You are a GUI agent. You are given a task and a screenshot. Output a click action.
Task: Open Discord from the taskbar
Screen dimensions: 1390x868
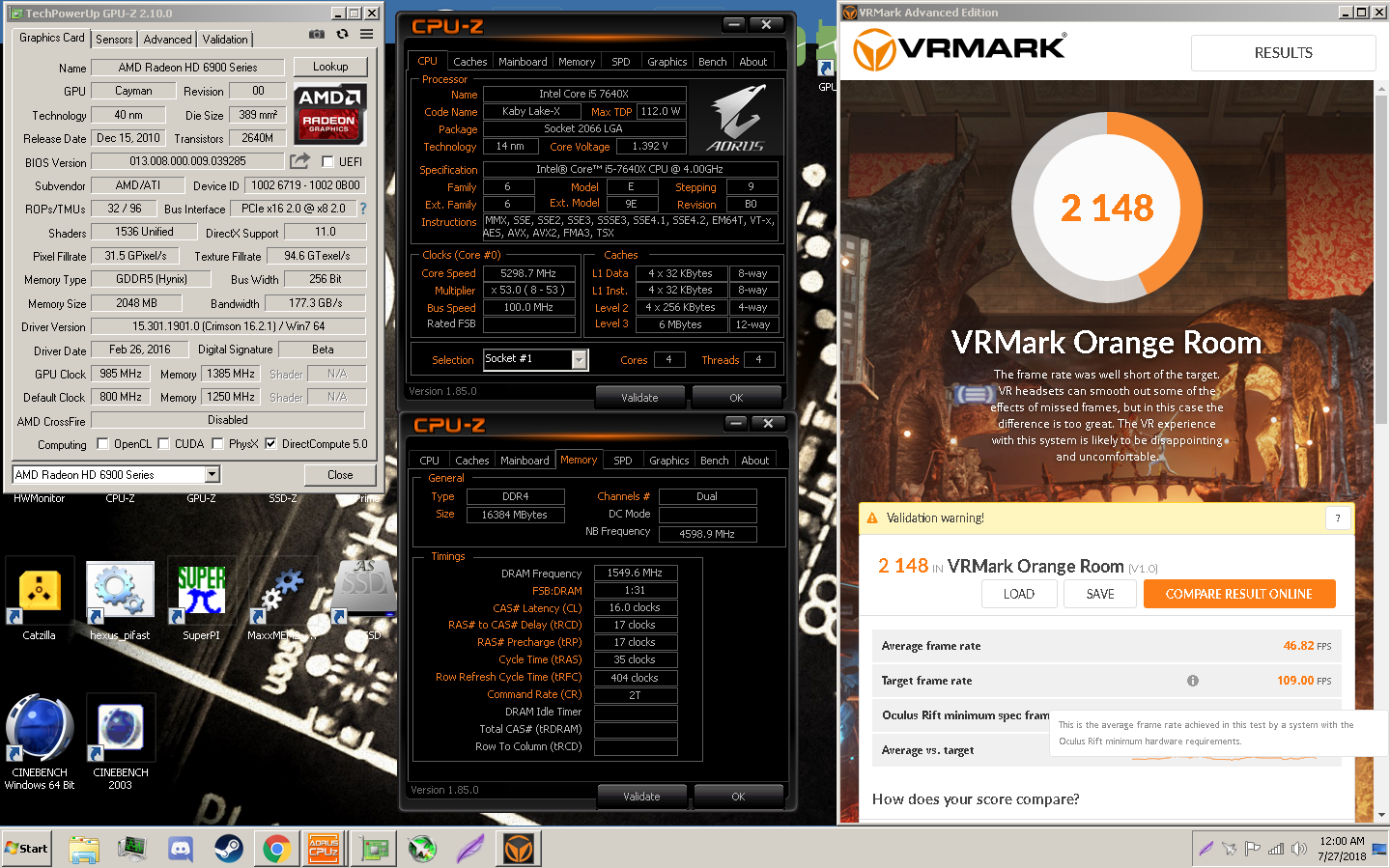point(181,850)
